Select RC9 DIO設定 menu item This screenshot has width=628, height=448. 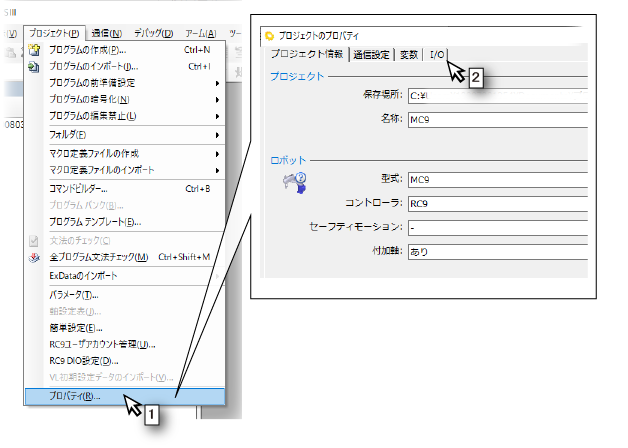tap(84, 360)
